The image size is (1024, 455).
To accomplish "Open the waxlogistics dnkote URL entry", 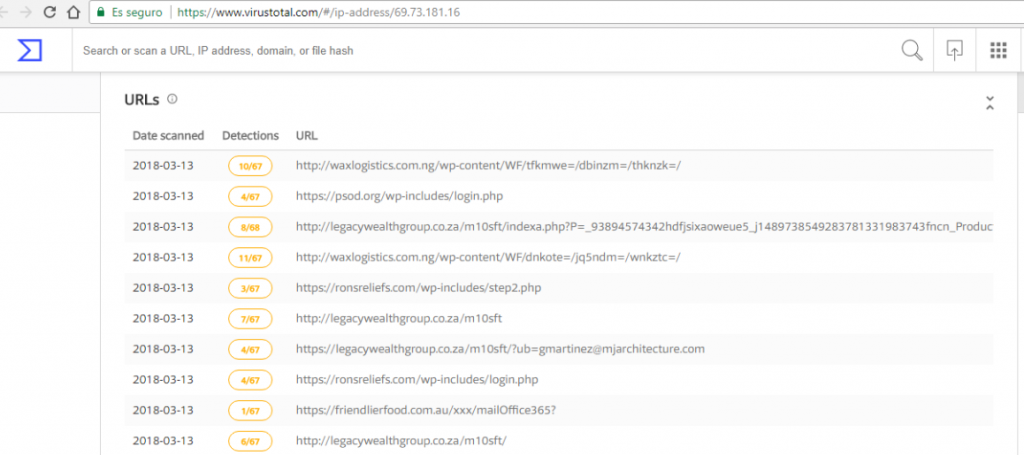I will (488, 257).
